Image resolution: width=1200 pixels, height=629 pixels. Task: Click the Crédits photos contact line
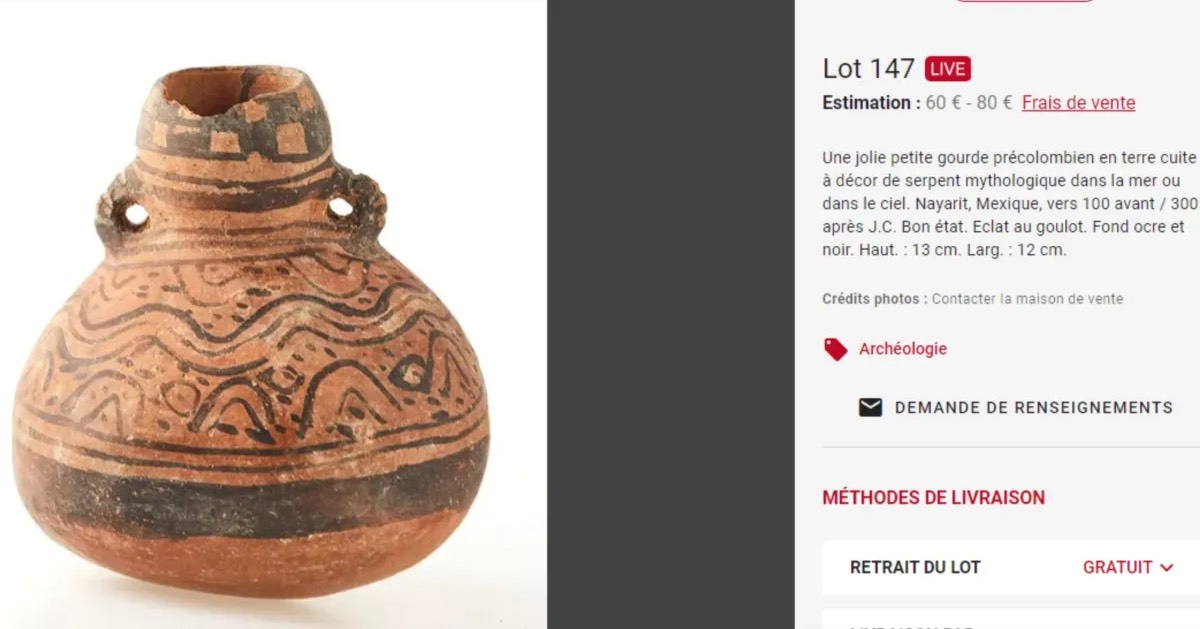point(972,299)
